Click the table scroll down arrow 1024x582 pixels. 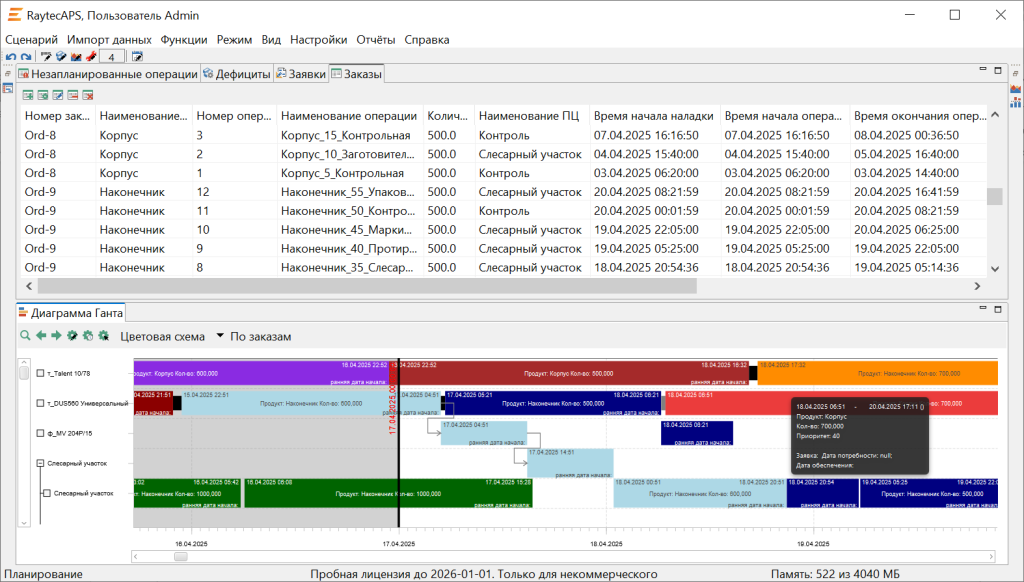click(x=995, y=268)
